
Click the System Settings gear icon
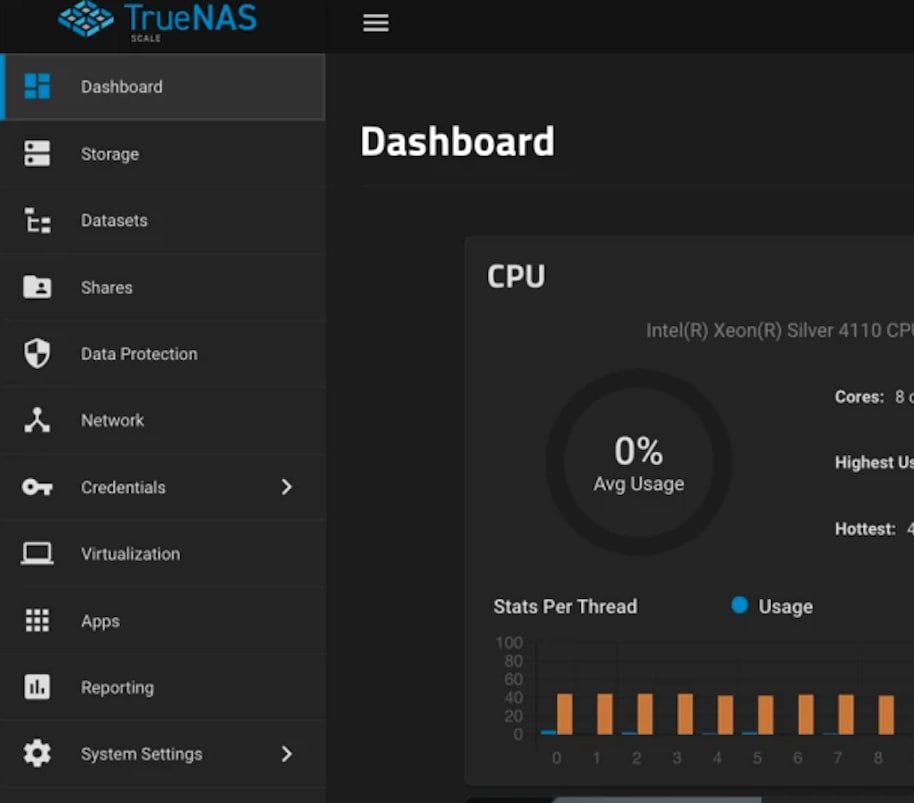point(37,754)
